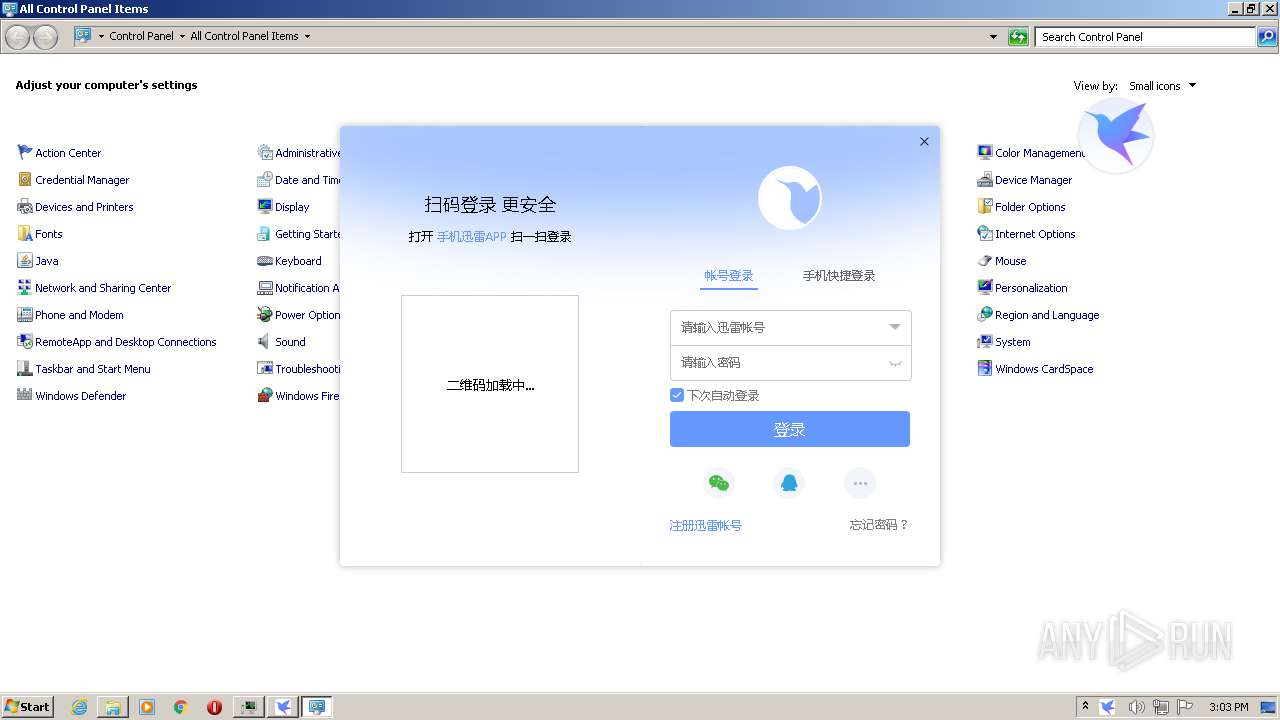Image resolution: width=1280 pixels, height=720 pixels.
Task: Open Taskbar and Start Menu icon
Action: point(25,368)
